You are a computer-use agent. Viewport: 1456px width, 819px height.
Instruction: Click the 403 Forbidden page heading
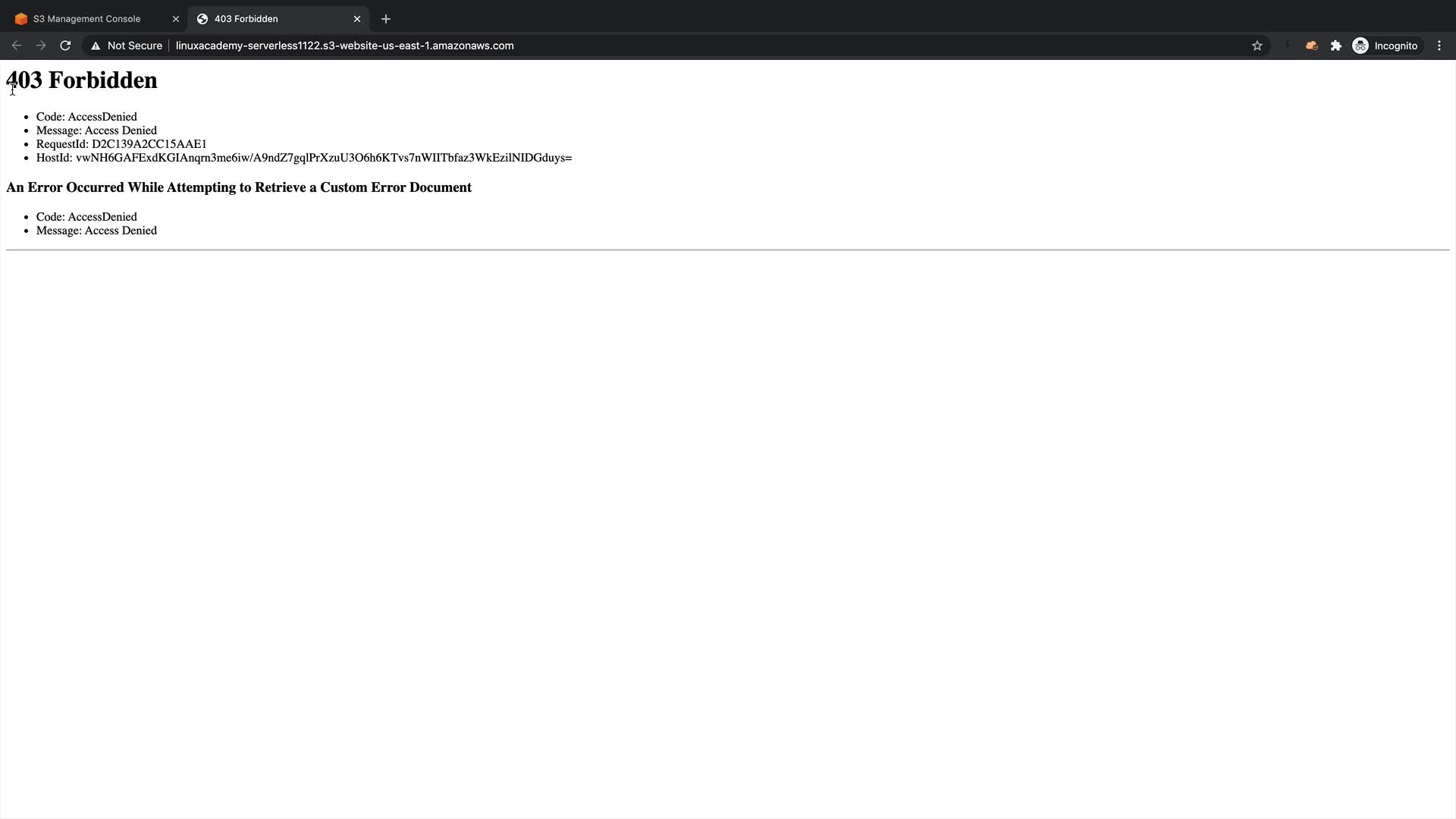coord(82,80)
